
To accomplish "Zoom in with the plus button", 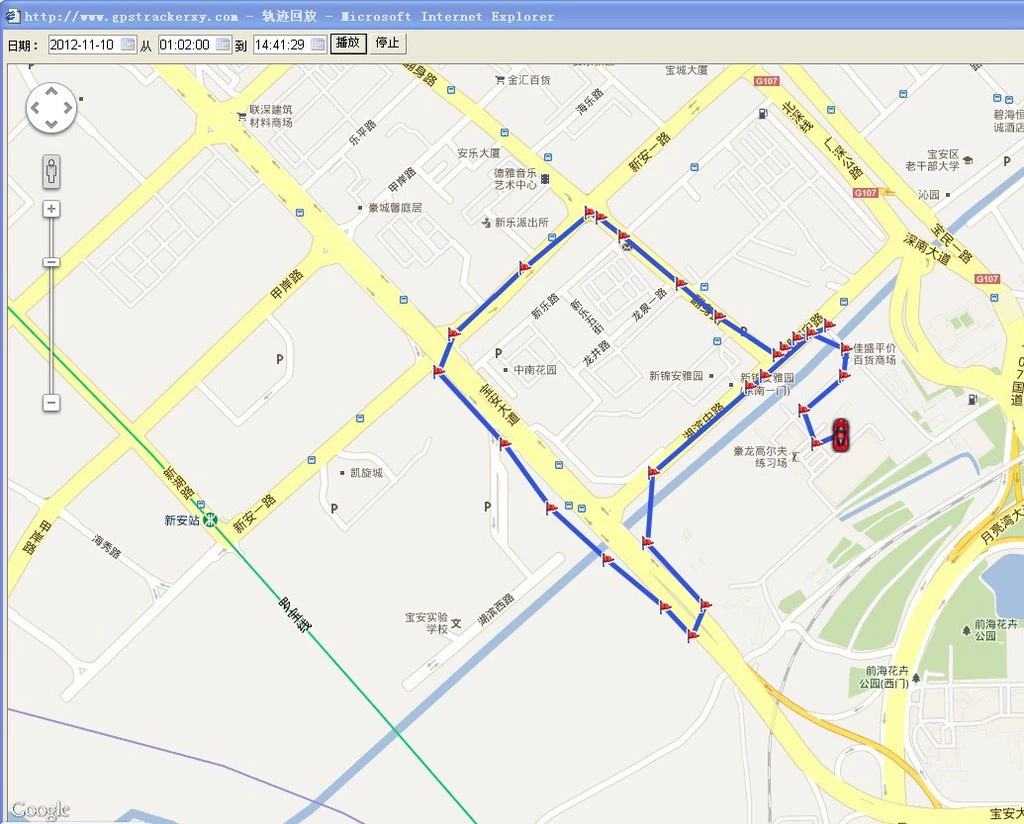I will click(52, 209).
